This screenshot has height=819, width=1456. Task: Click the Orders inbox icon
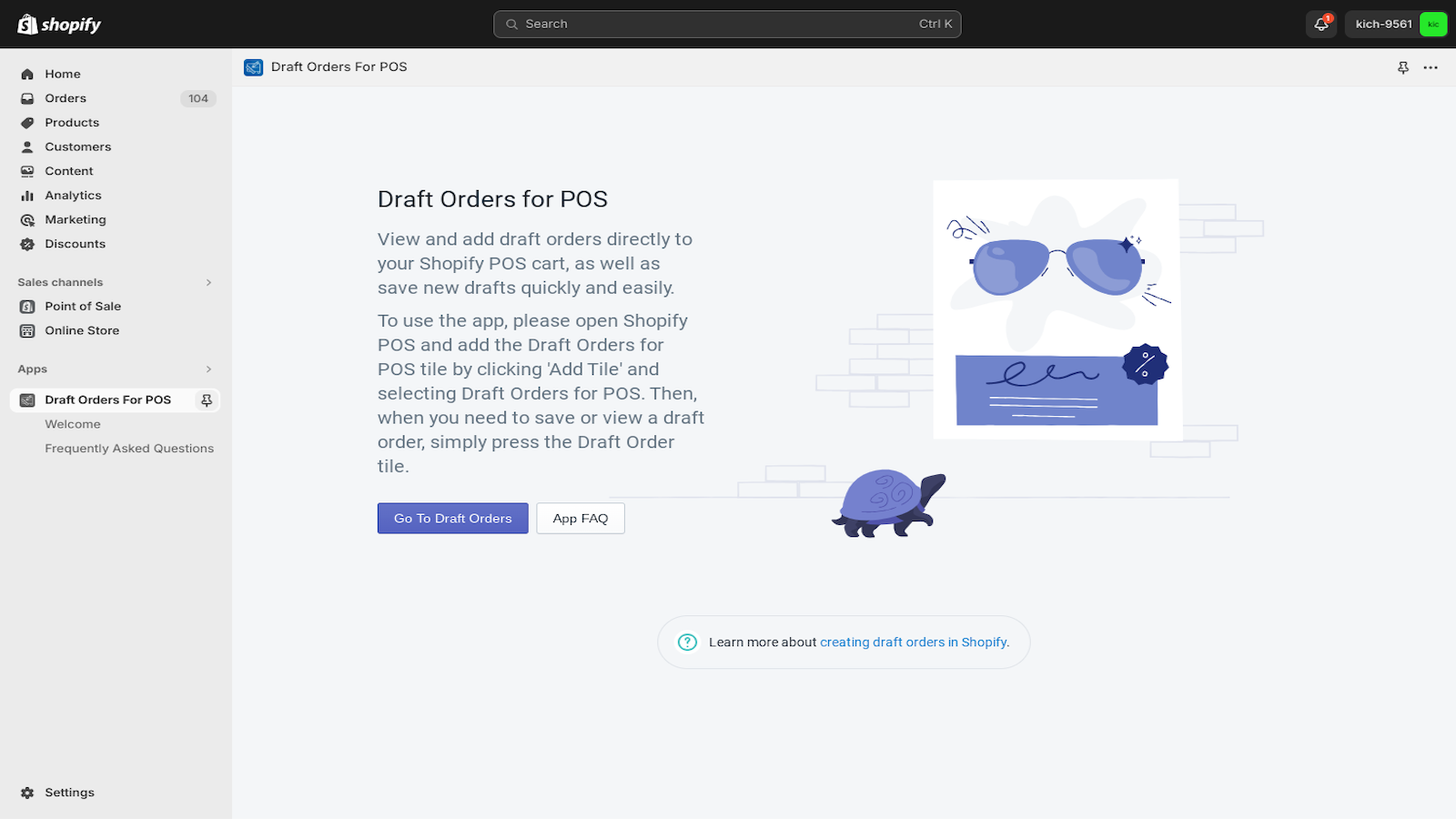[x=27, y=98]
